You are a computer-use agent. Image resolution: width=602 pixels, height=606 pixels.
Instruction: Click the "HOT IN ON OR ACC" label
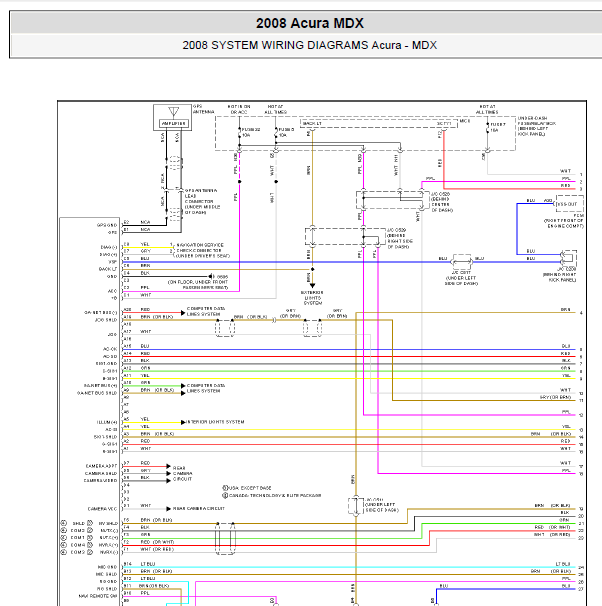coord(239,109)
